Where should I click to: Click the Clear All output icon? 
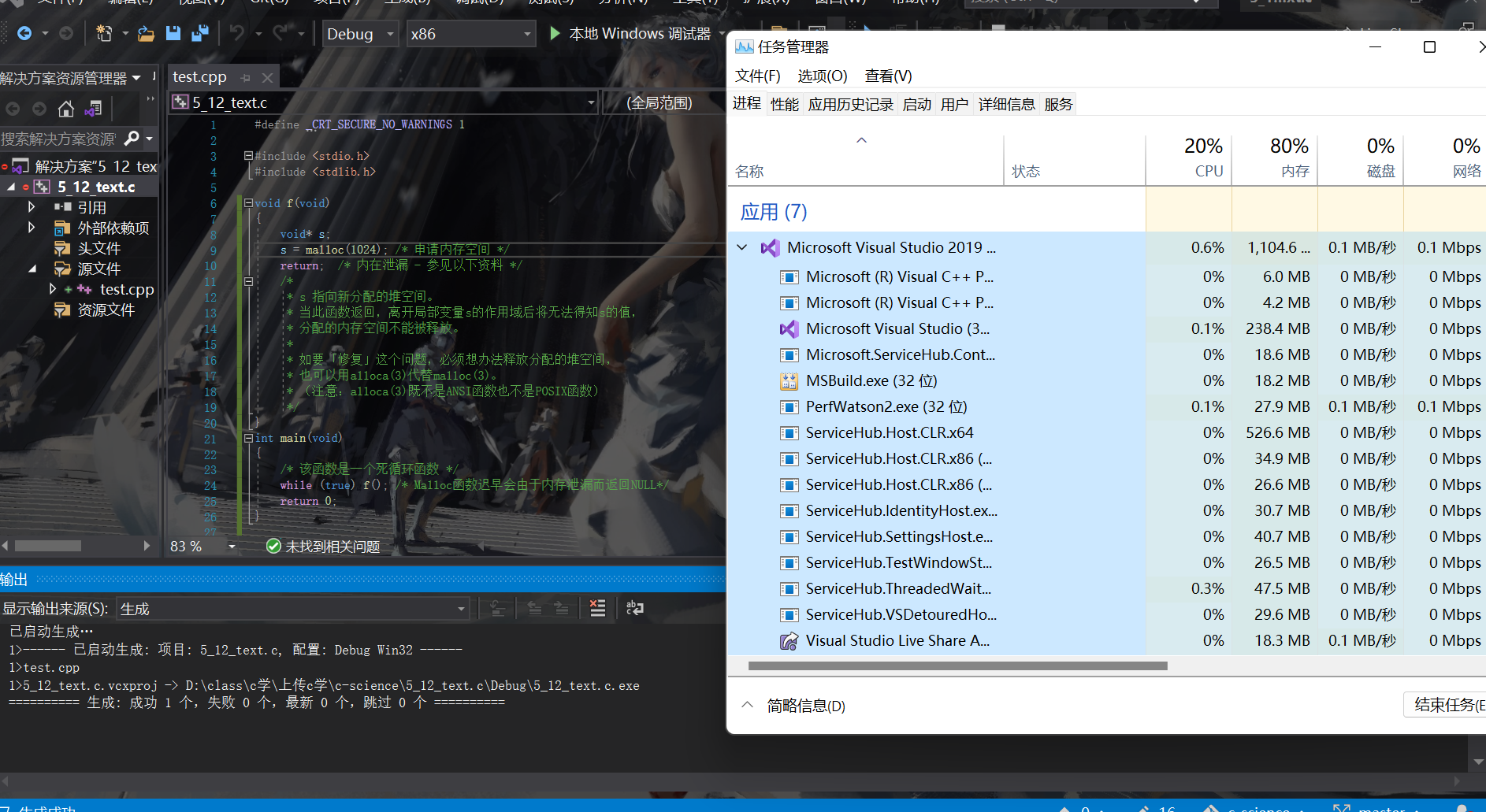[598, 608]
